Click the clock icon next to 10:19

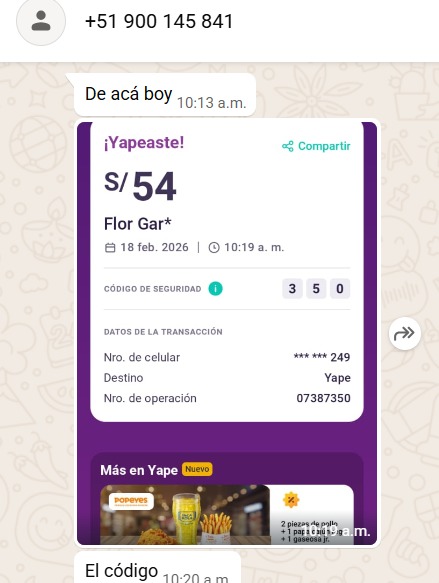[x=214, y=248]
